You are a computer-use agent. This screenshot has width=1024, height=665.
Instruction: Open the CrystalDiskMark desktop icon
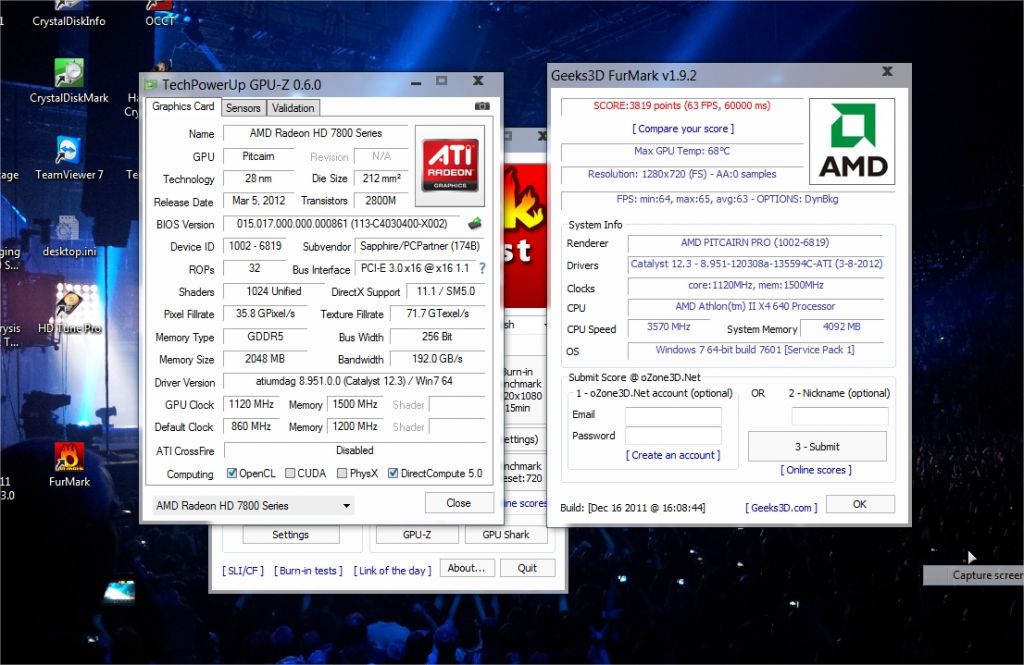click(x=69, y=82)
